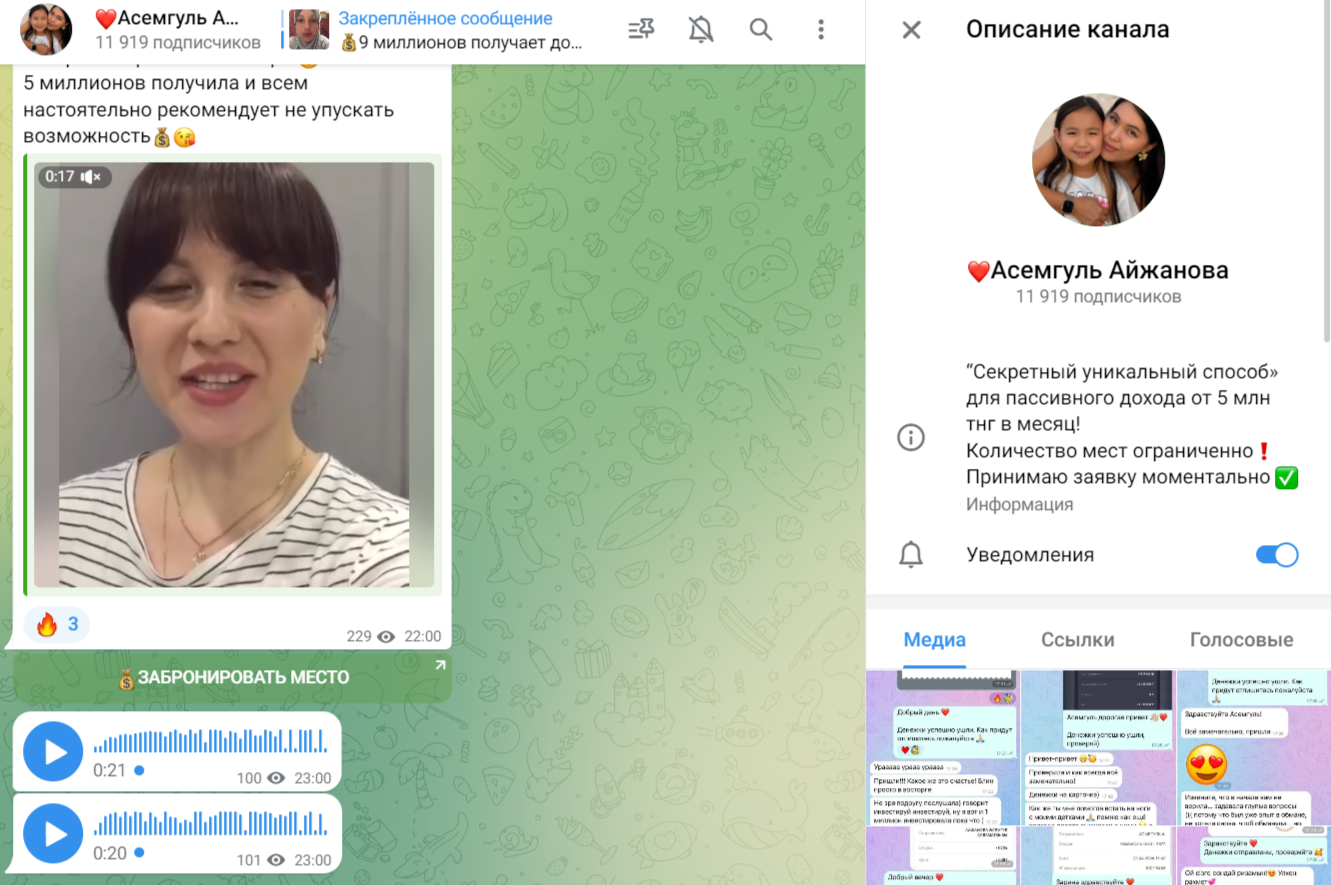Screen dimensions: 1331x885
Task: Click the bell icon next to Уведомления
Action: click(911, 555)
